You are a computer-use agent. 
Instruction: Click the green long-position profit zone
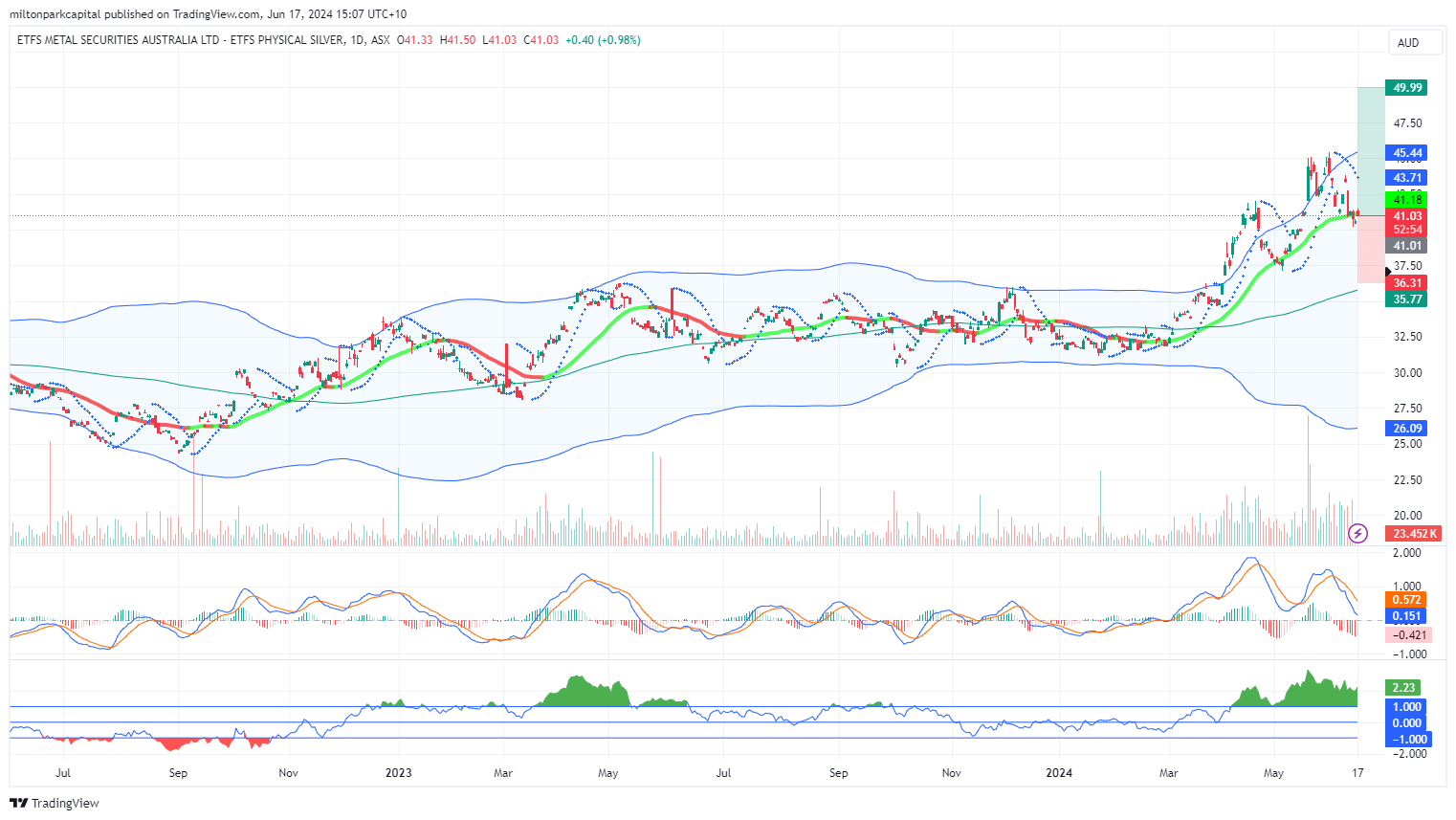pyautogui.click(x=1371, y=151)
